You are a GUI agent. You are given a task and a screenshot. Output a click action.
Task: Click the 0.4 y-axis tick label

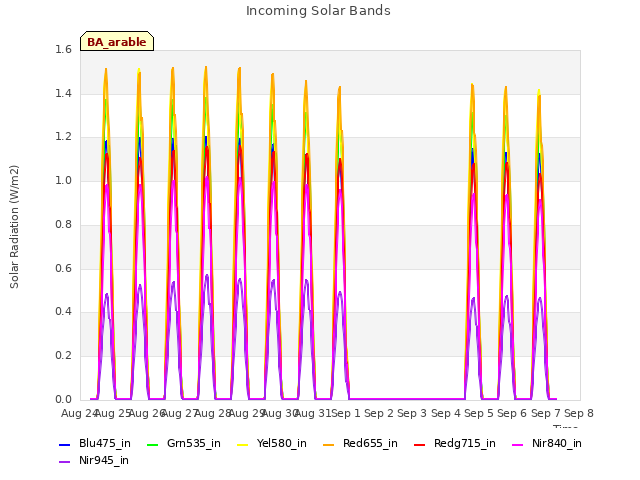(63, 311)
